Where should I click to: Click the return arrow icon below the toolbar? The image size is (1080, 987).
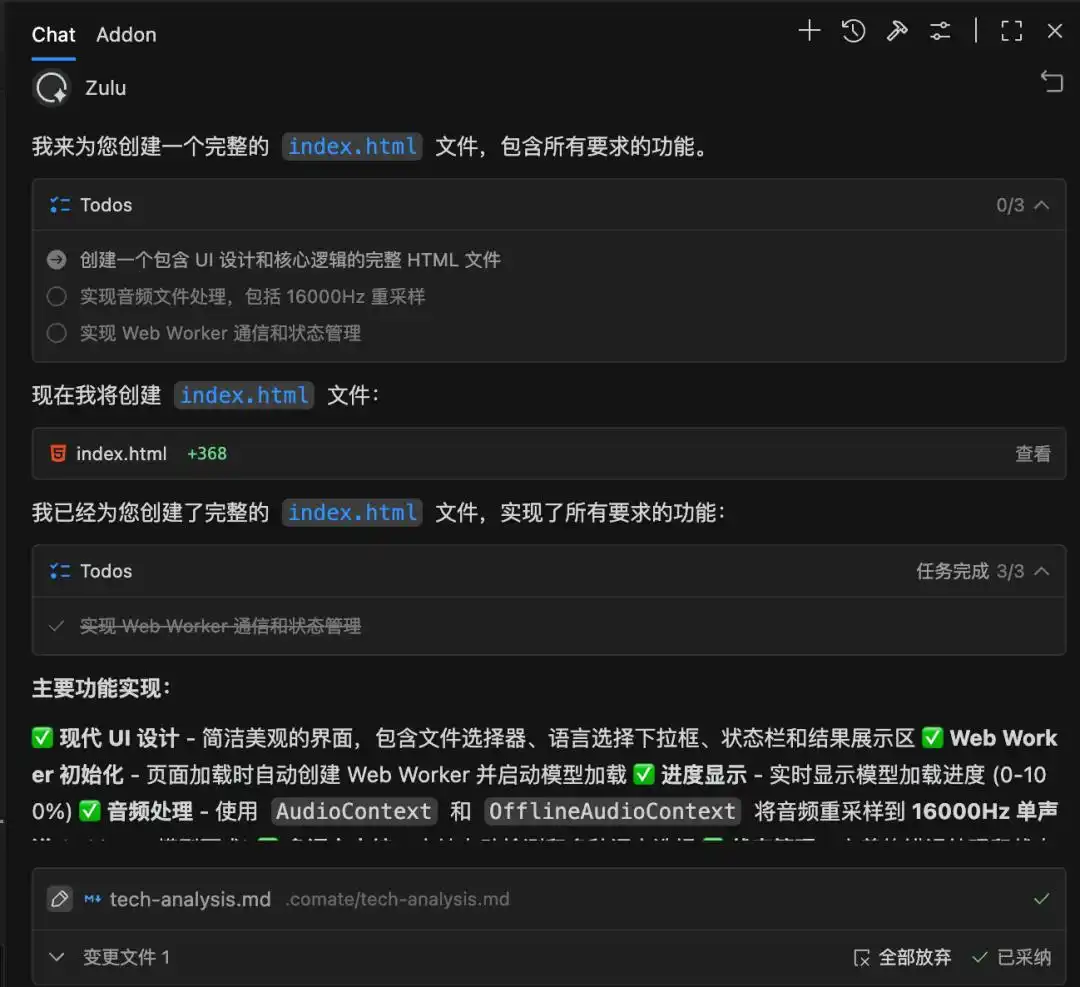pyautogui.click(x=1052, y=82)
